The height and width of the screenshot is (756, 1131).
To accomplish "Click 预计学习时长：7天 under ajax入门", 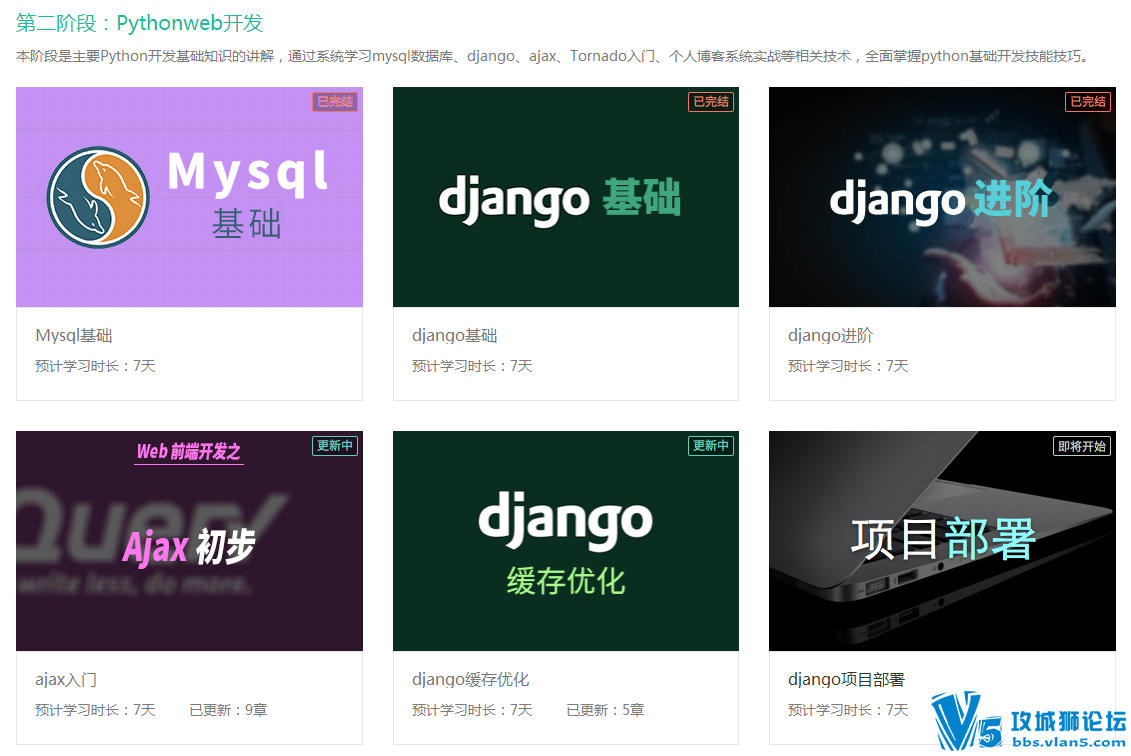I will pos(95,711).
